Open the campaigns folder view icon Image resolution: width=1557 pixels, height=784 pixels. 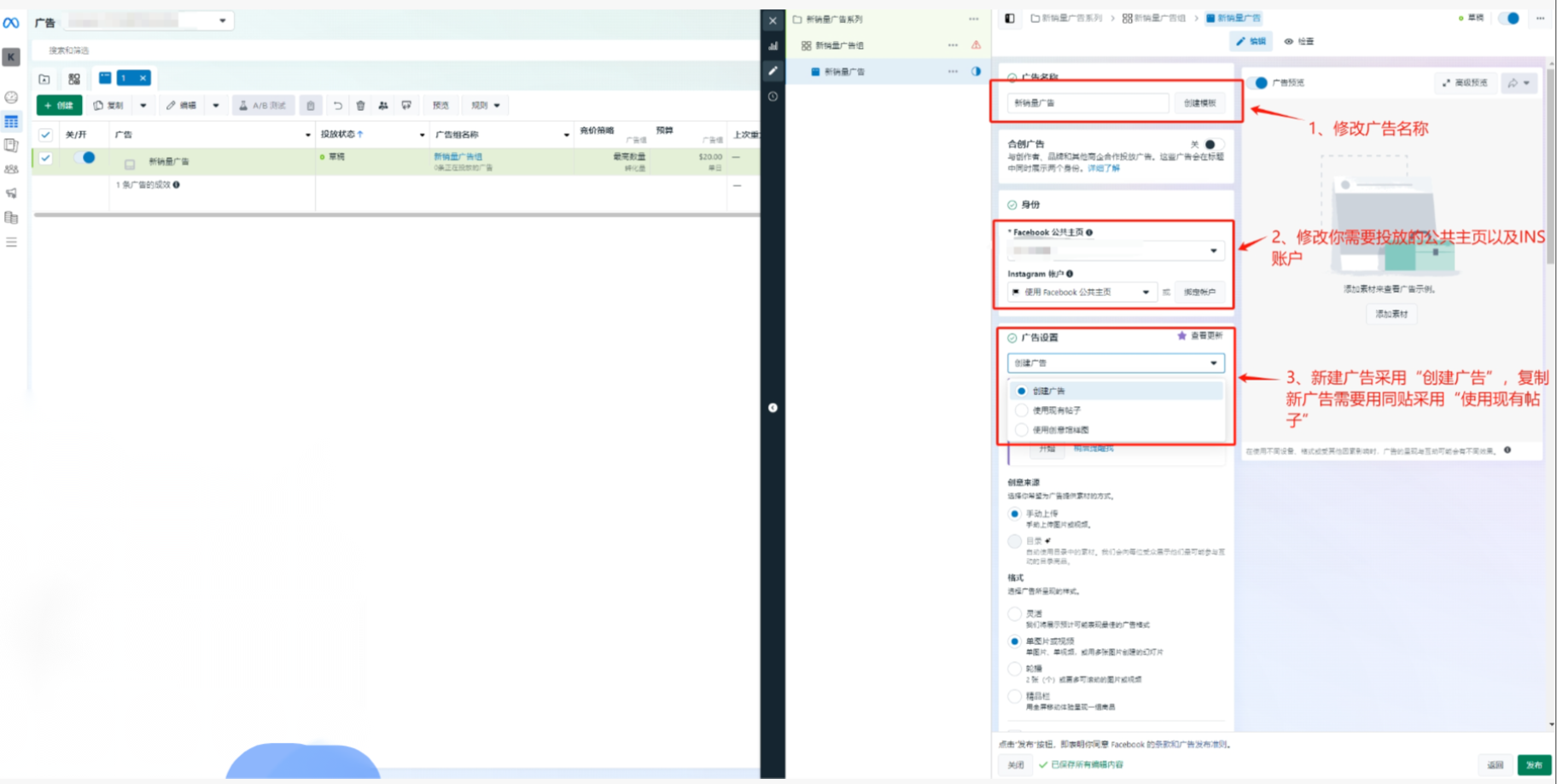44,79
